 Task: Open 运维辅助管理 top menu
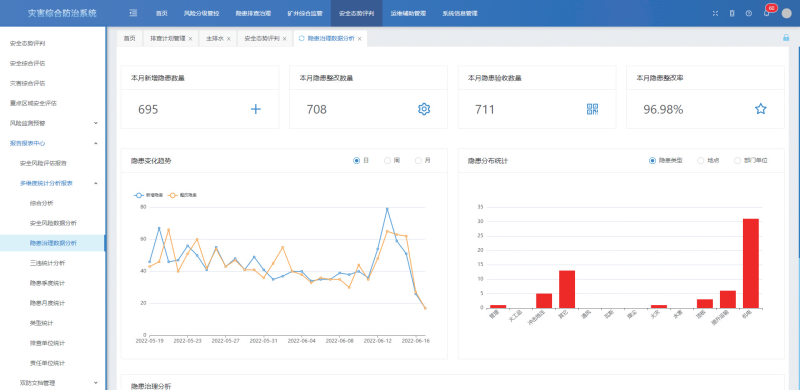(408, 13)
